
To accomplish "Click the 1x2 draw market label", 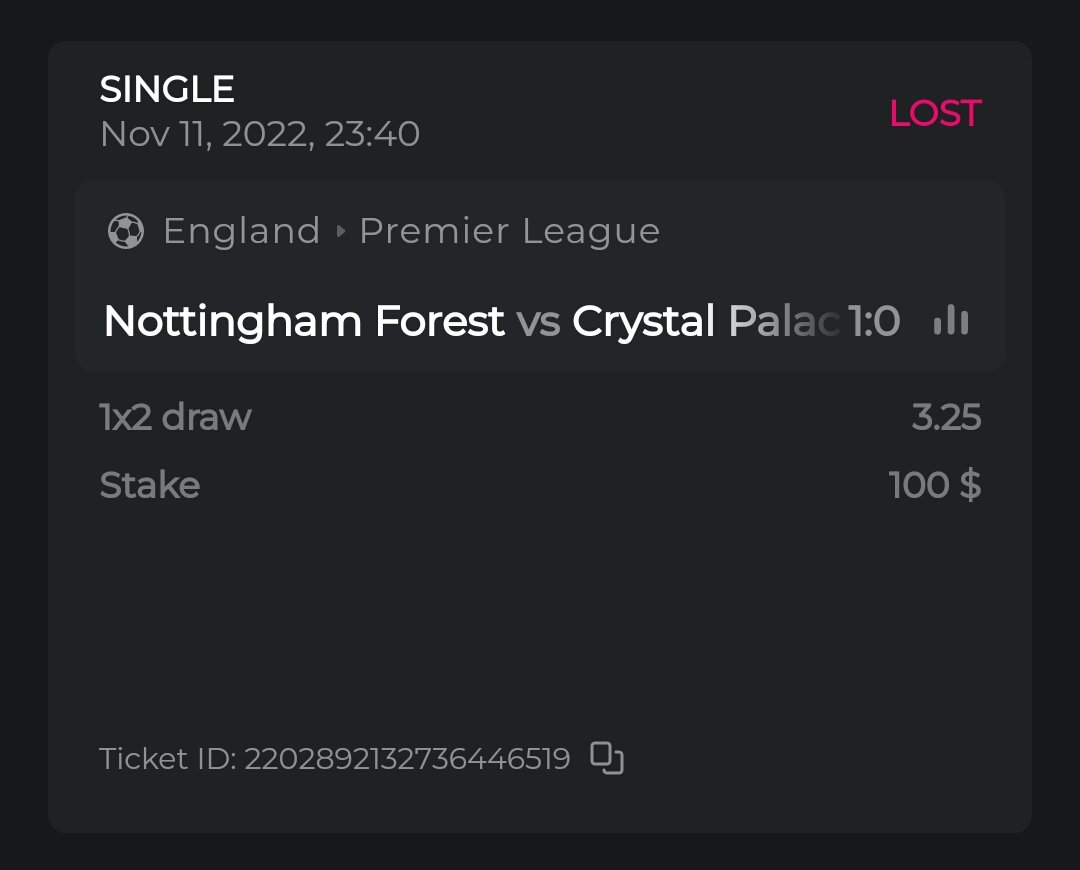I will [x=176, y=417].
